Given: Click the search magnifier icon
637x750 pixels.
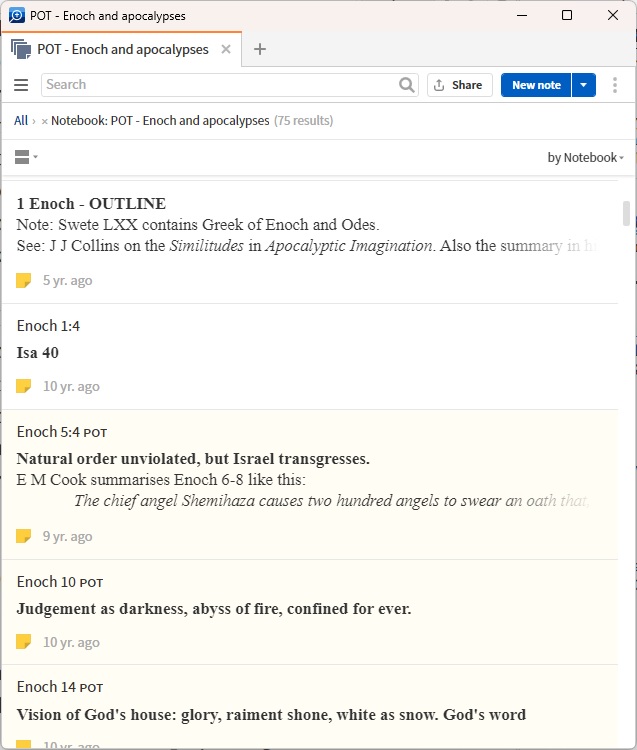Looking at the screenshot, I should [406, 85].
